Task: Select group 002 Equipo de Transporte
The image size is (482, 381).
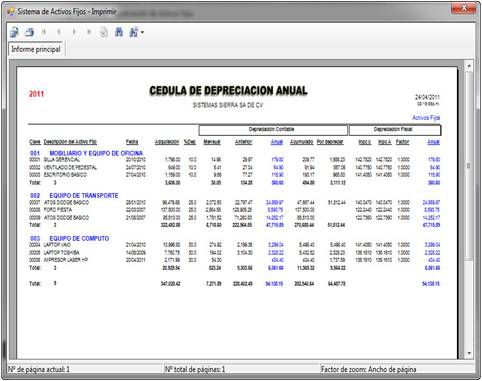Action: coord(74,196)
